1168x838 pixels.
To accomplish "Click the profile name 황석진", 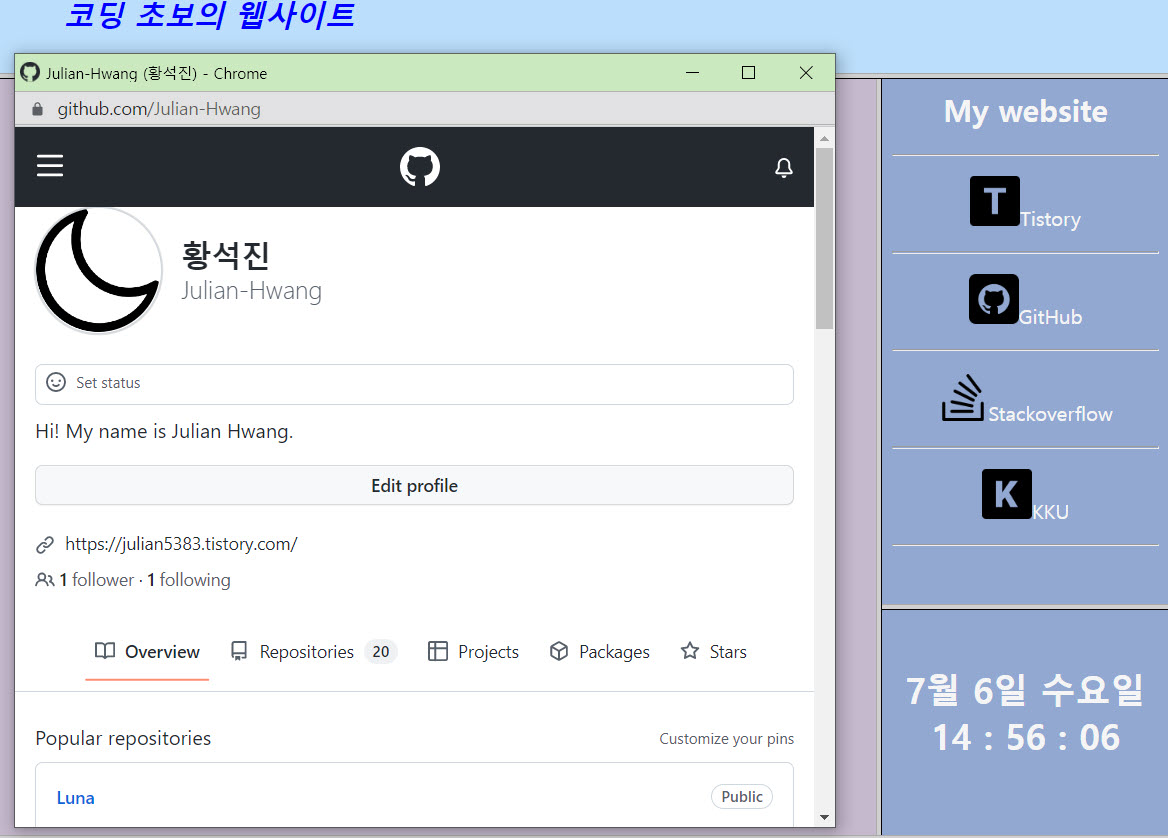I will tap(225, 255).
